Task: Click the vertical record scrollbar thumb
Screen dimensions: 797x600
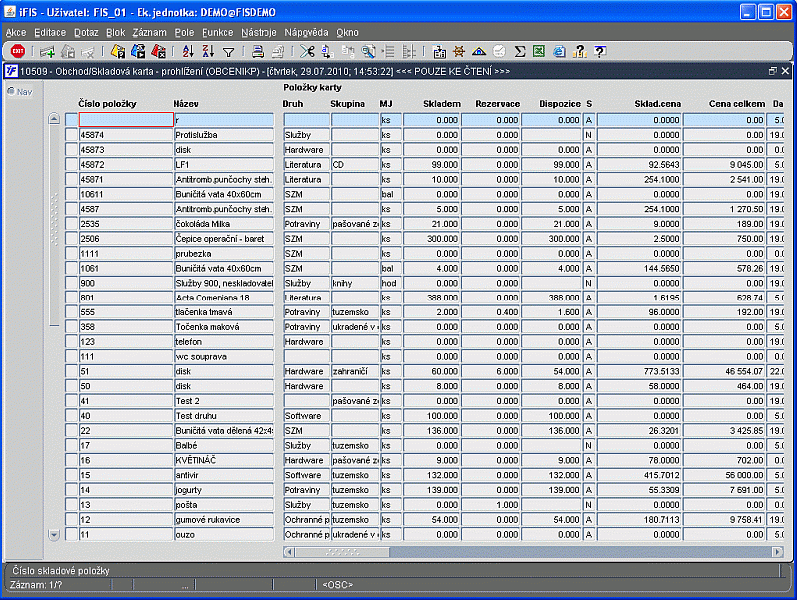Action: (x=54, y=225)
